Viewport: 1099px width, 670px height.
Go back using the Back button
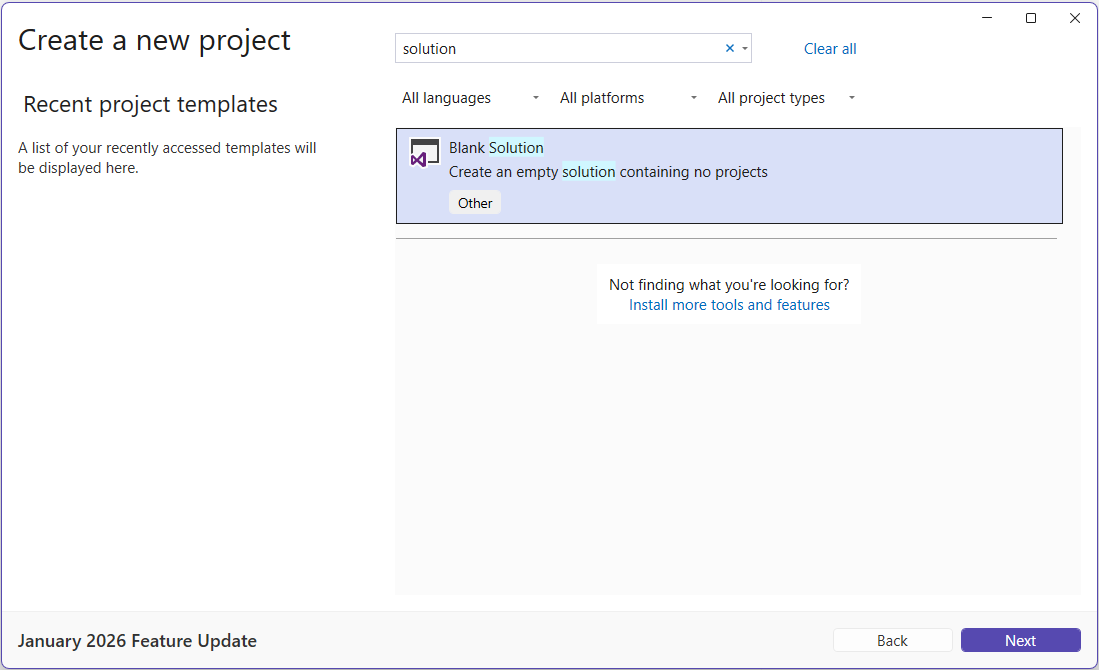892,639
